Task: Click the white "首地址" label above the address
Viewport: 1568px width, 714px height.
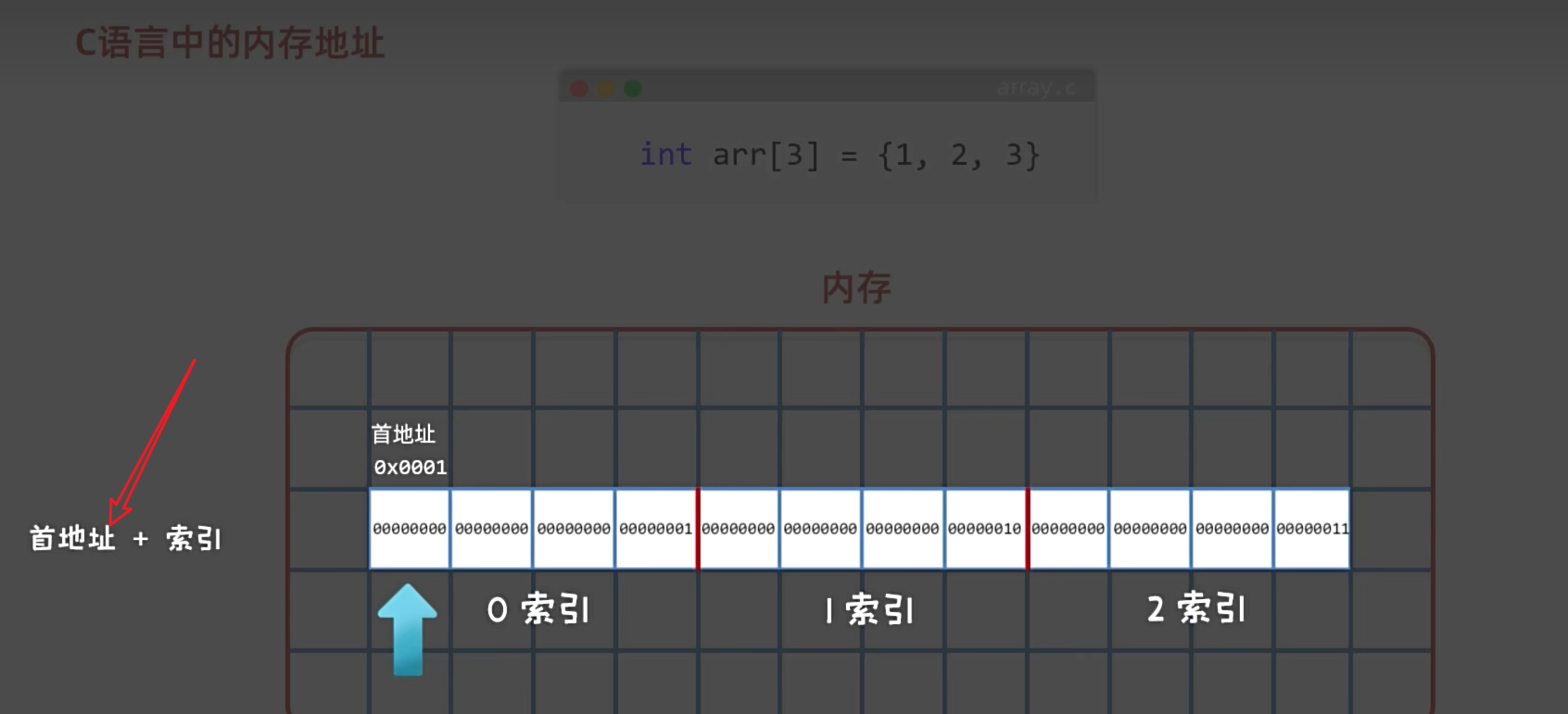Action: click(403, 433)
